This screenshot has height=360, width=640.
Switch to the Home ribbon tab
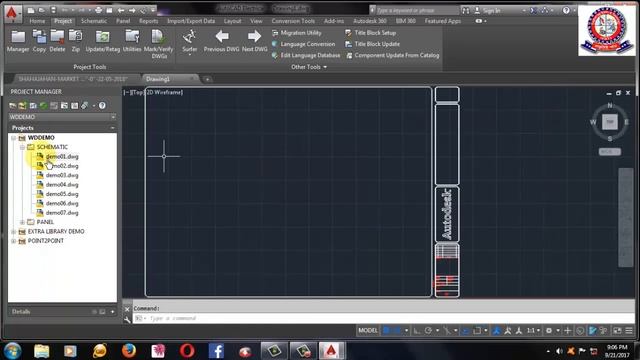37,21
